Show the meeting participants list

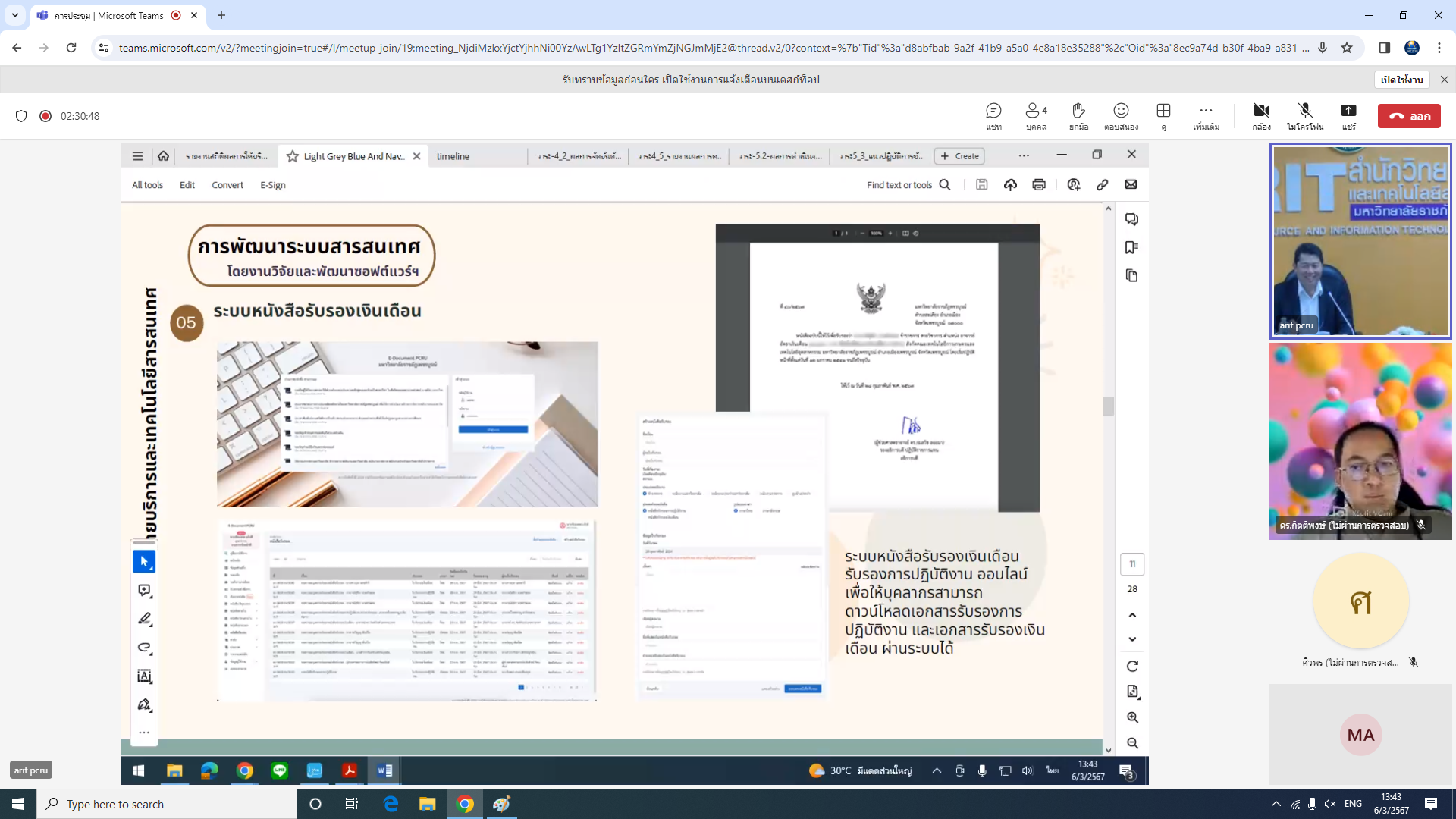click(x=1036, y=116)
